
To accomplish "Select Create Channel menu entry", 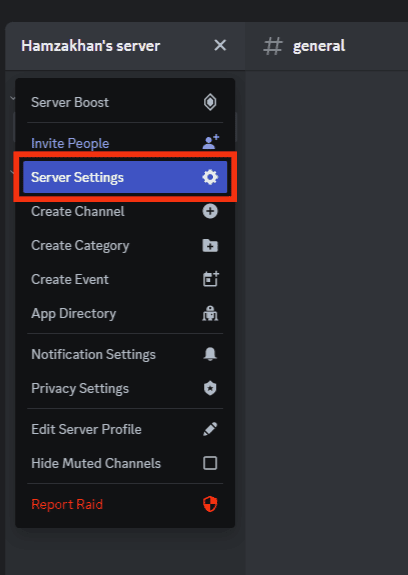I will pyautogui.click(x=125, y=211).
